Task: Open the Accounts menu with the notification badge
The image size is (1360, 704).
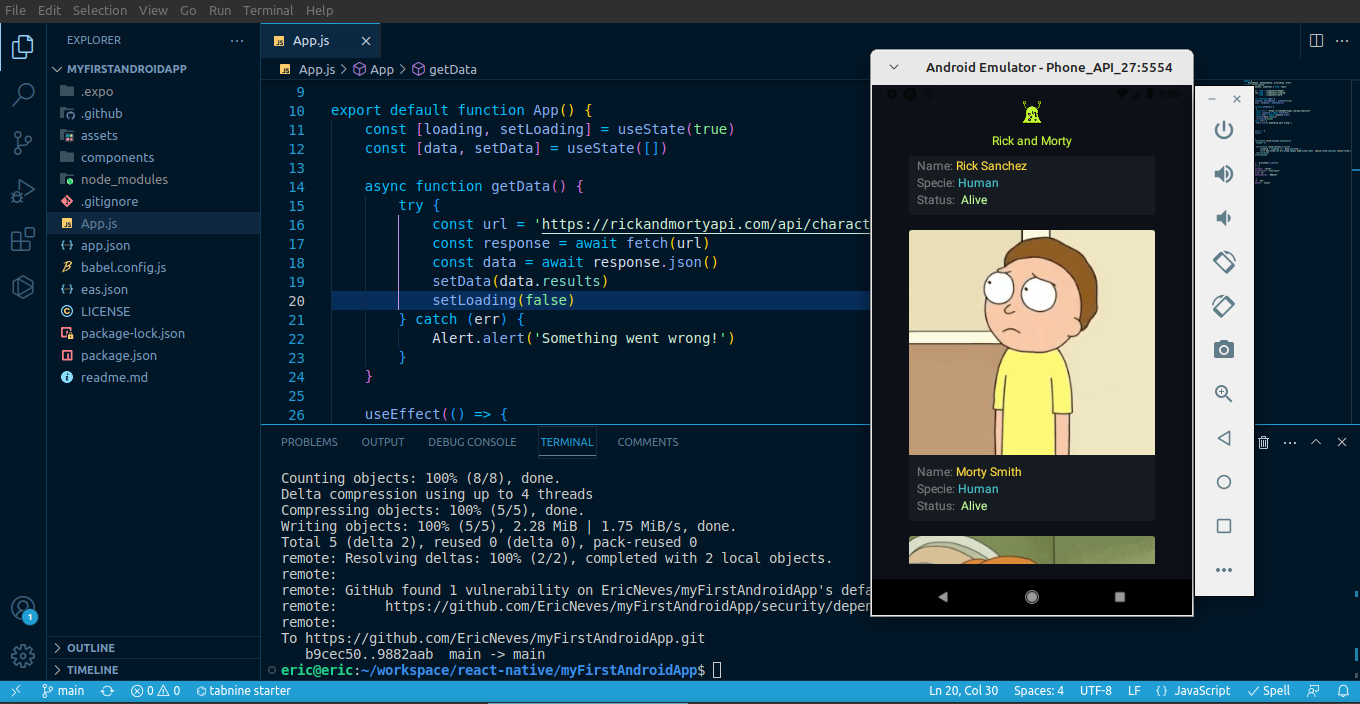Action: click(x=23, y=608)
